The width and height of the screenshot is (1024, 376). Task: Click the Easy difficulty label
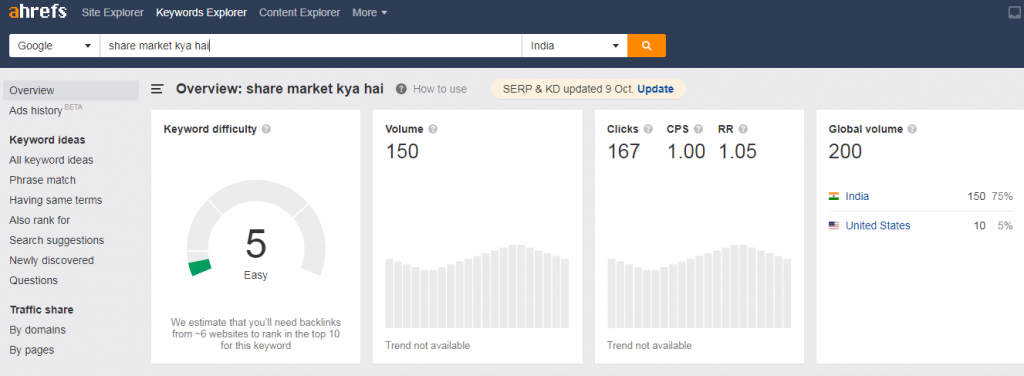(x=255, y=275)
